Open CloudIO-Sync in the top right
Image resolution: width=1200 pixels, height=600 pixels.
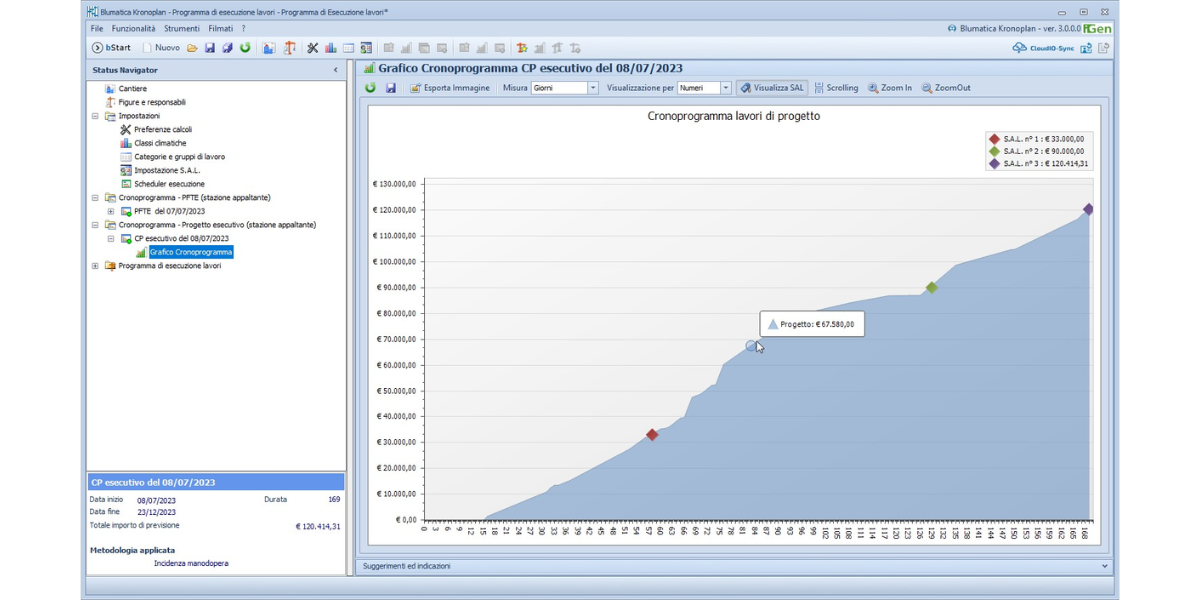(x=1044, y=48)
